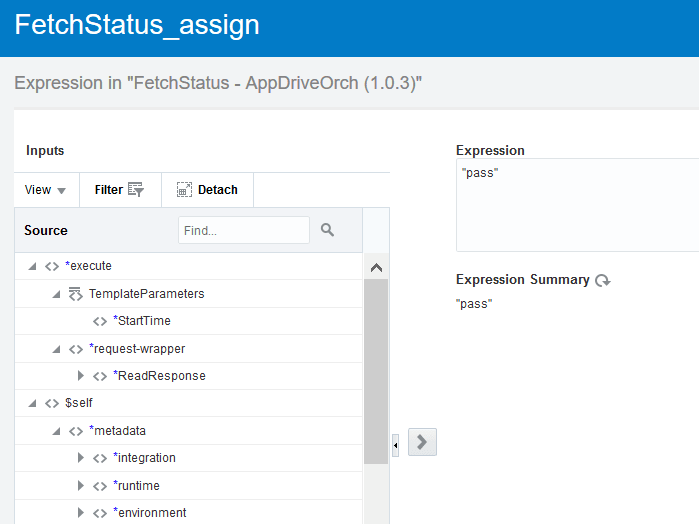Select the *ReadResponse tree row
Viewport: 699px width, 524px height.
(189, 375)
